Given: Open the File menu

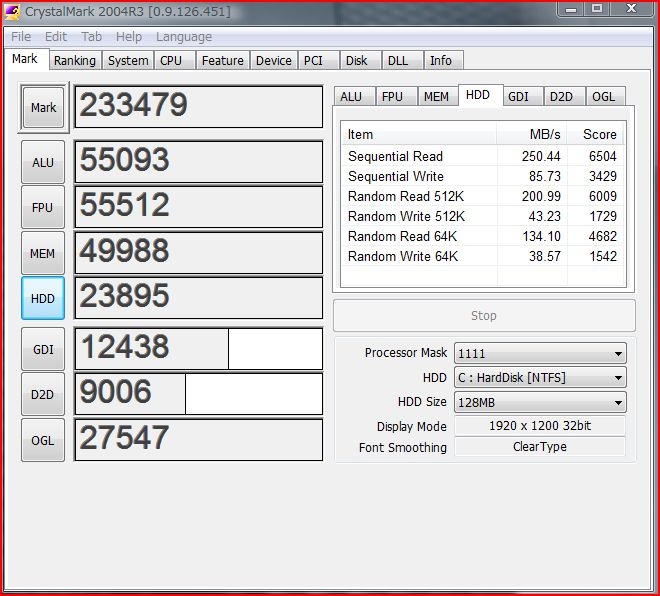Looking at the screenshot, I should [21, 37].
